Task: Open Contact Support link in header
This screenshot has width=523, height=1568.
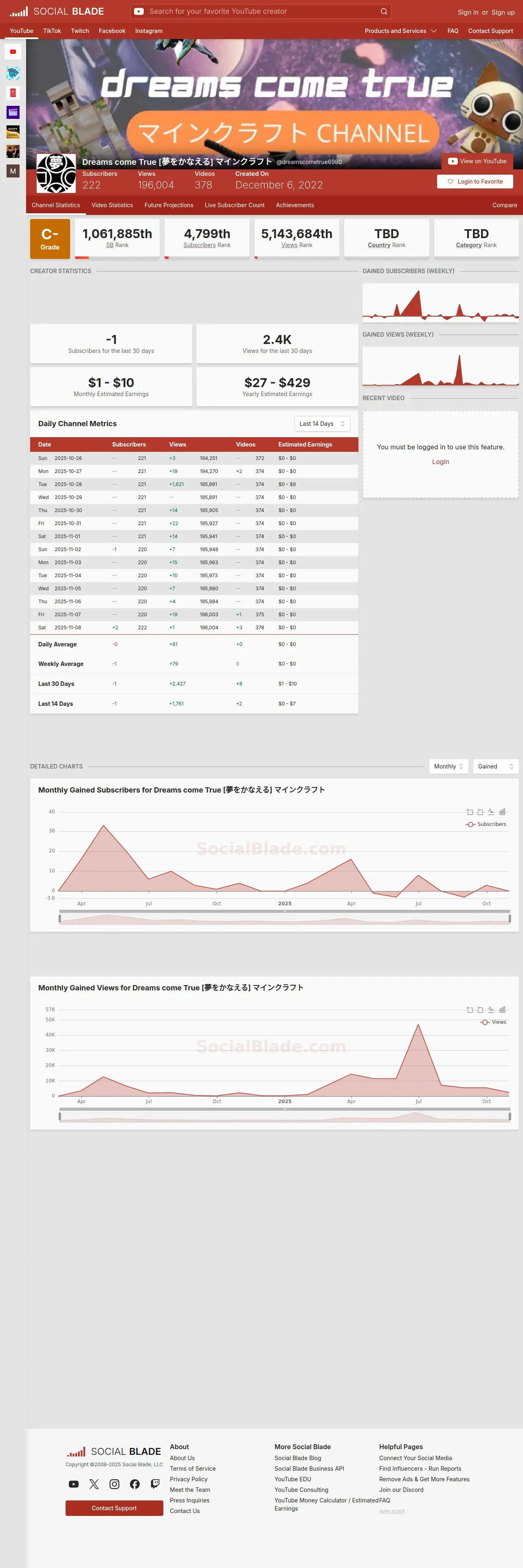Action: (490, 31)
